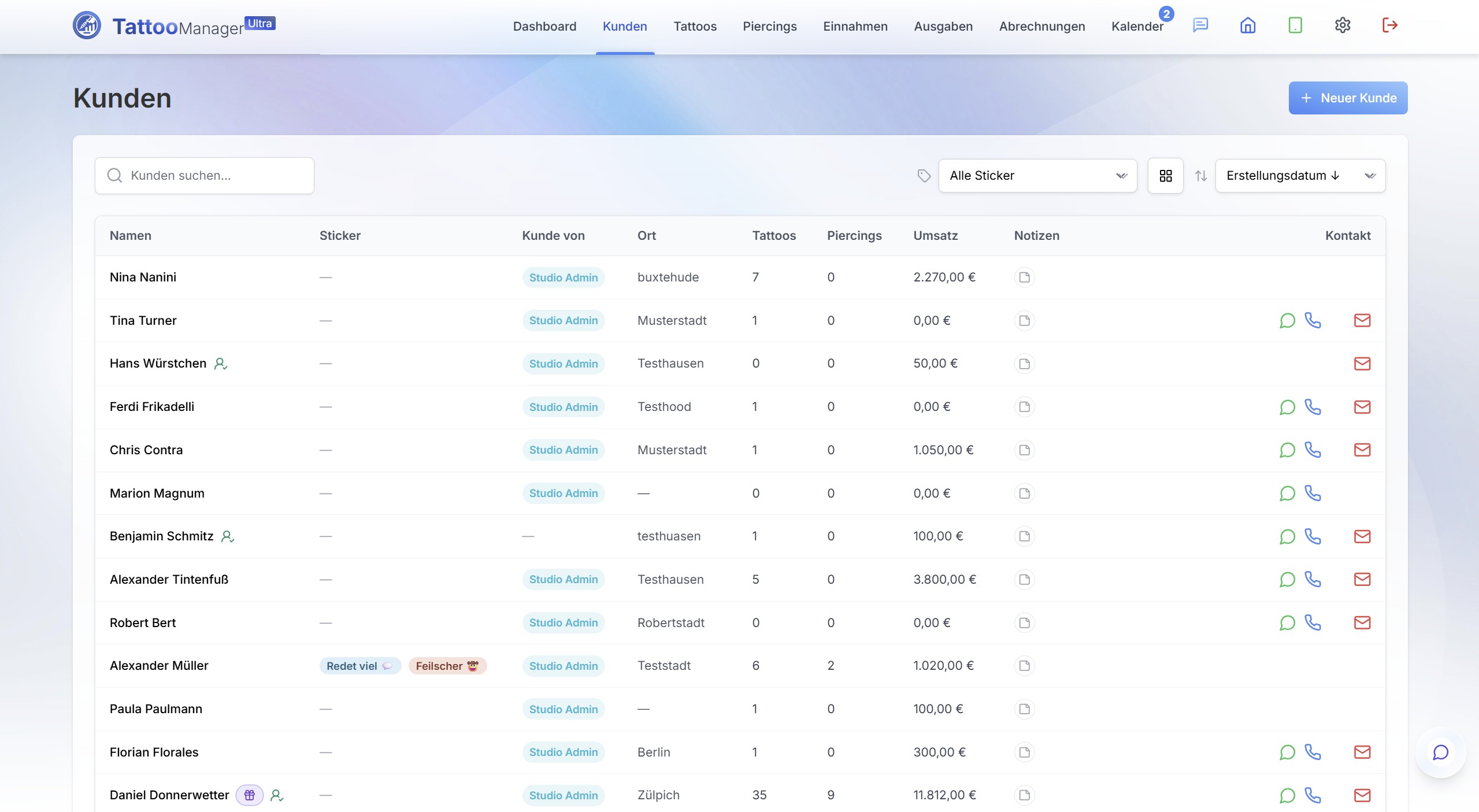Open customer Marion Magnum
Viewport: 1479px width, 812px height.
coord(157,494)
